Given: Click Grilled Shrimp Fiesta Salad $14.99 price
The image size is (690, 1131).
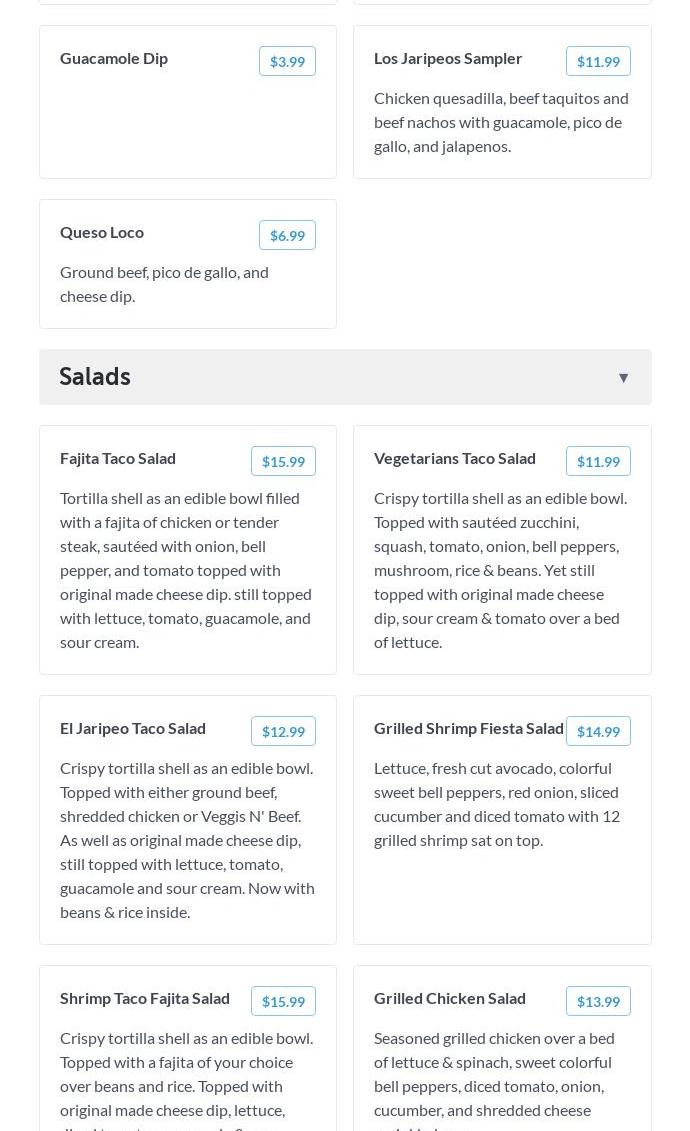Looking at the screenshot, I should [x=598, y=732].
